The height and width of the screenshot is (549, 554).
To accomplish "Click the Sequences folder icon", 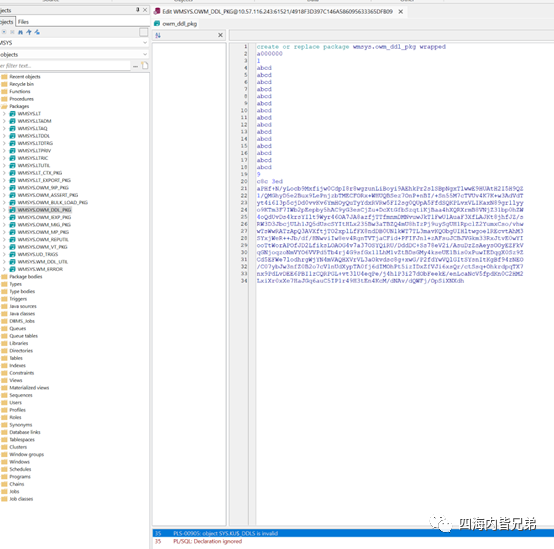I will (4, 395).
